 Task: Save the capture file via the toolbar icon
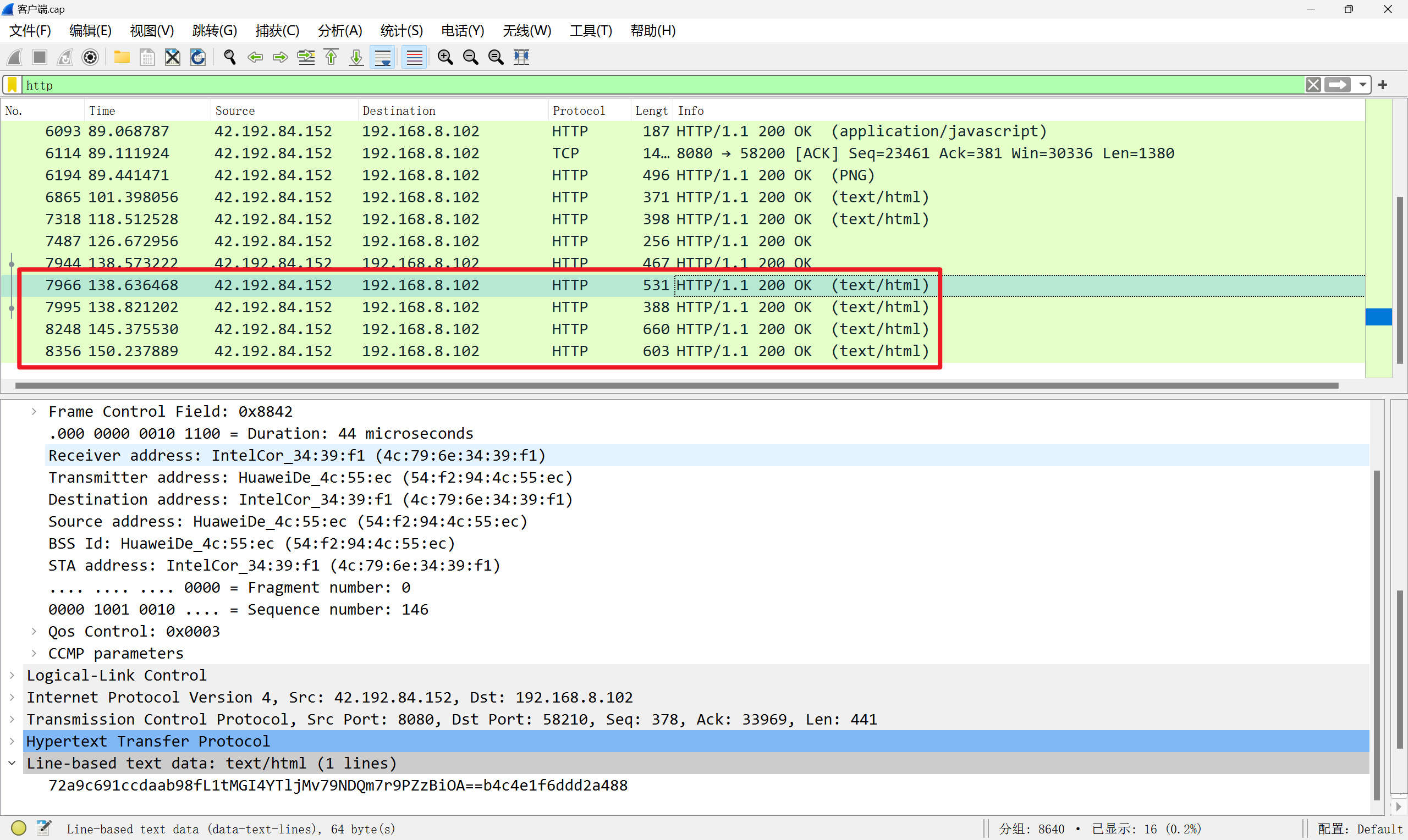147,57
